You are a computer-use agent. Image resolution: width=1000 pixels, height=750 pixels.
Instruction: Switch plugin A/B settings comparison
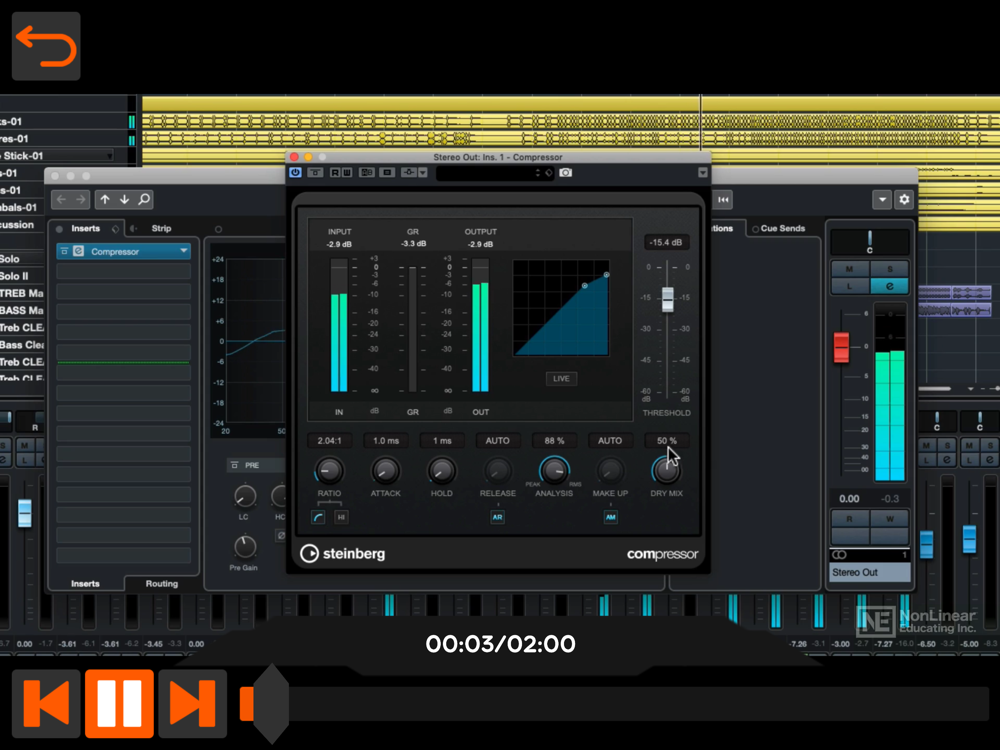(x=367, y=173)
